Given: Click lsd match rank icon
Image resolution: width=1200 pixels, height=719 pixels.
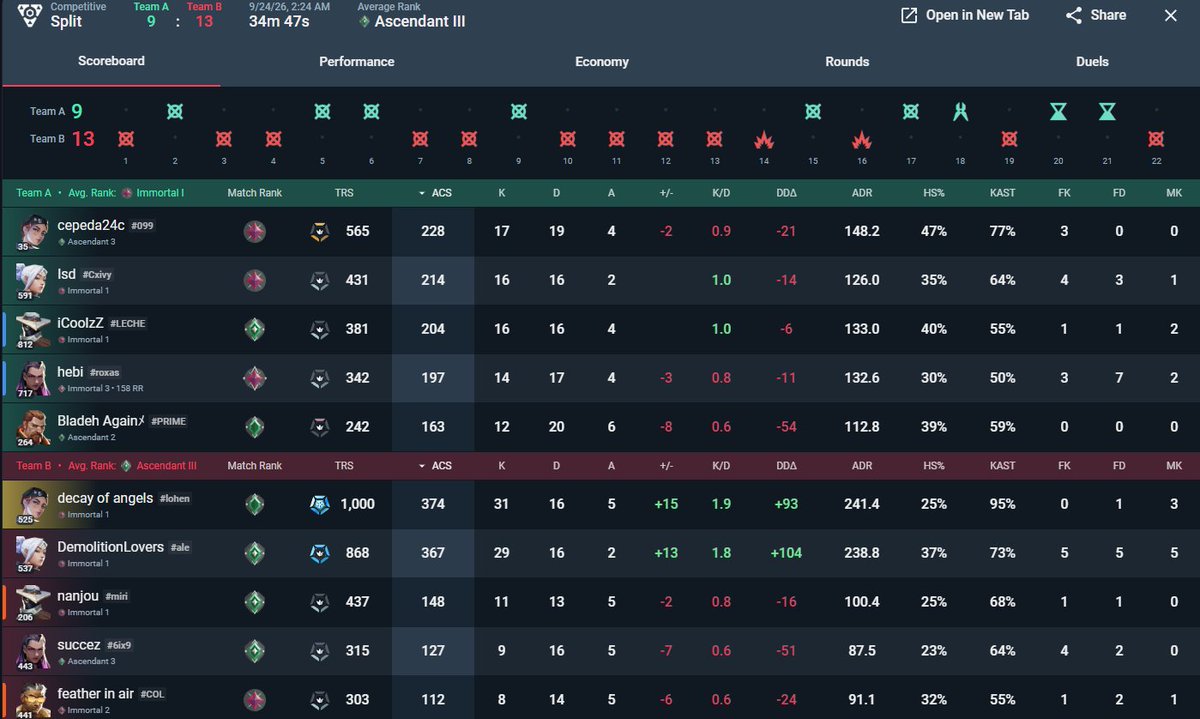Looking at the screenshot, I should [x=255, y=280].
